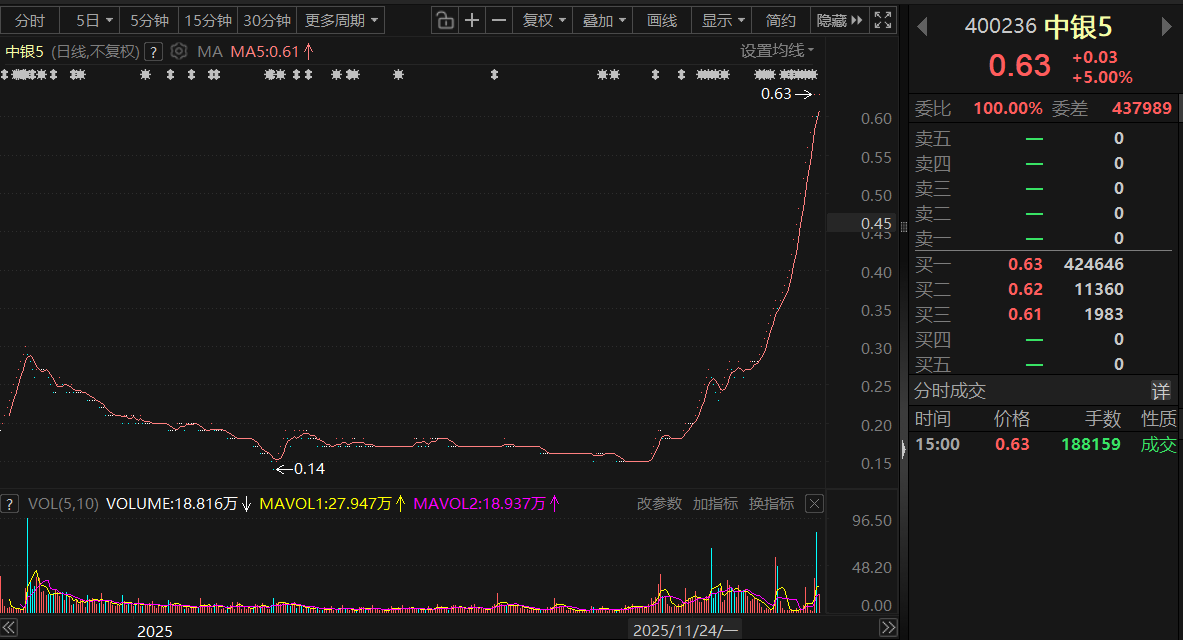Click the MAVOL1:27.947万 label
This screenshot has height=640, width=1183.
point(333,503)
